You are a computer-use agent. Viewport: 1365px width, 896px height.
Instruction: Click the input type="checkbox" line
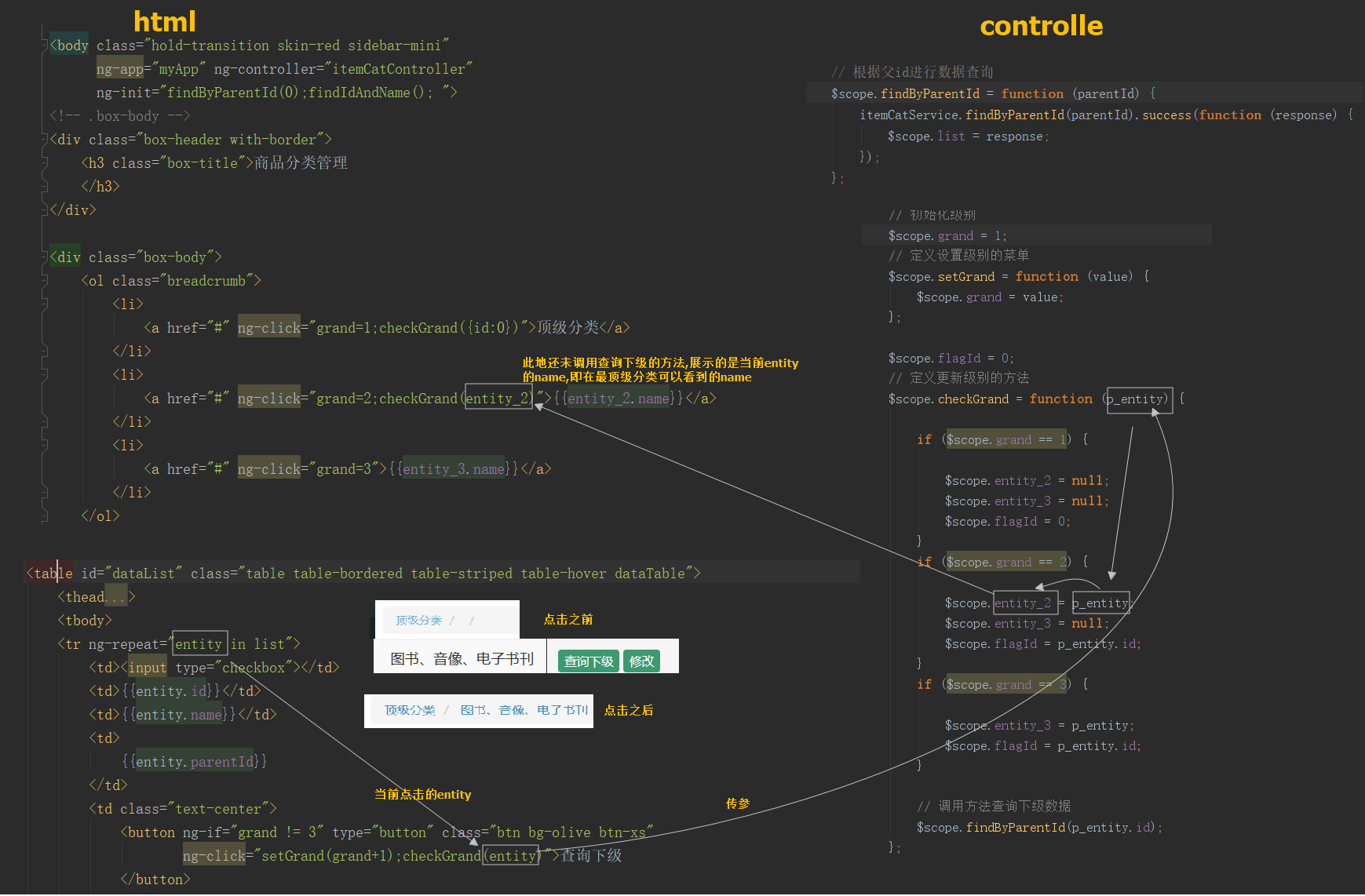(x=214, y=668)
